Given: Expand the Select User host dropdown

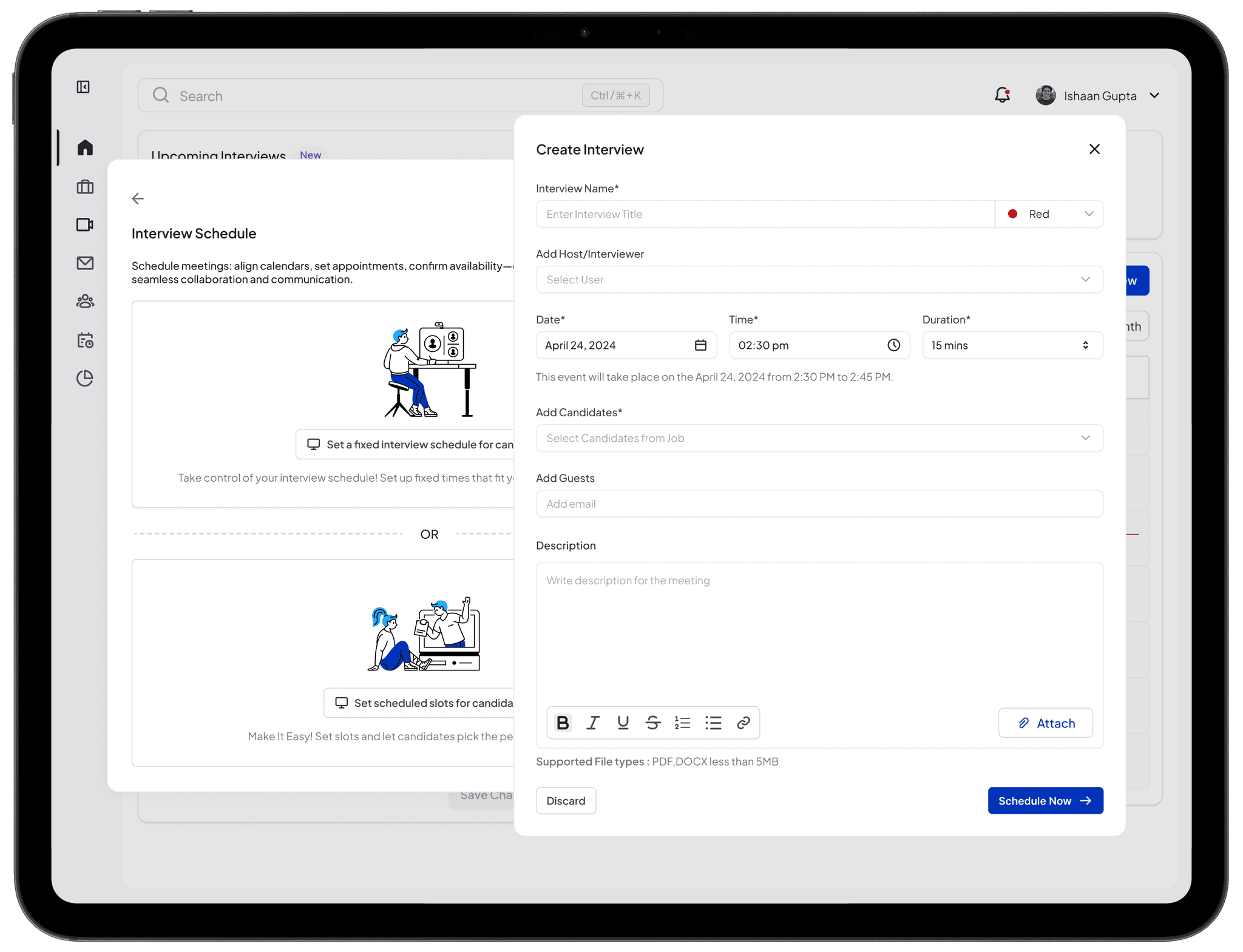Looking at the screenshot, I should pos(819,280).
